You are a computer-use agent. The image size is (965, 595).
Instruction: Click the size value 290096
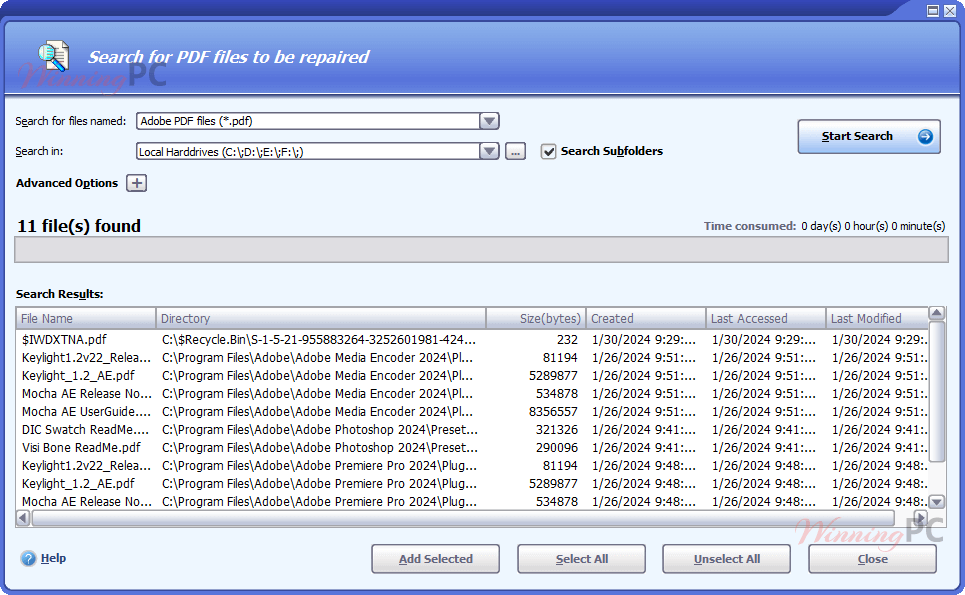(557, 447)
